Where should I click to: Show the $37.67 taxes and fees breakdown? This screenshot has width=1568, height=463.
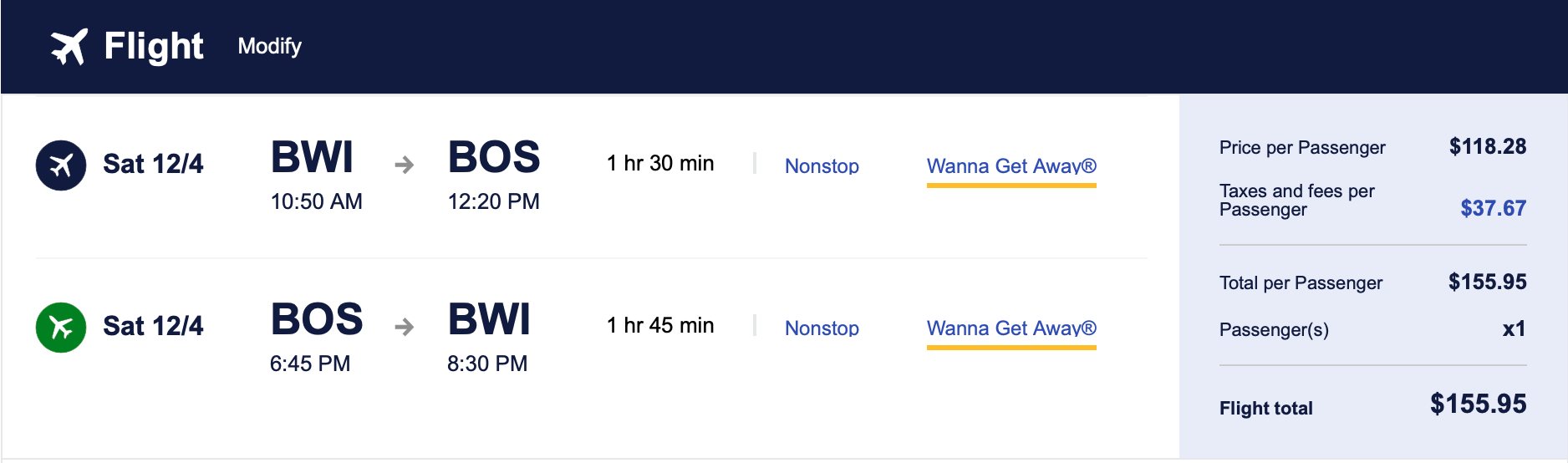(x=1493, y=208)
